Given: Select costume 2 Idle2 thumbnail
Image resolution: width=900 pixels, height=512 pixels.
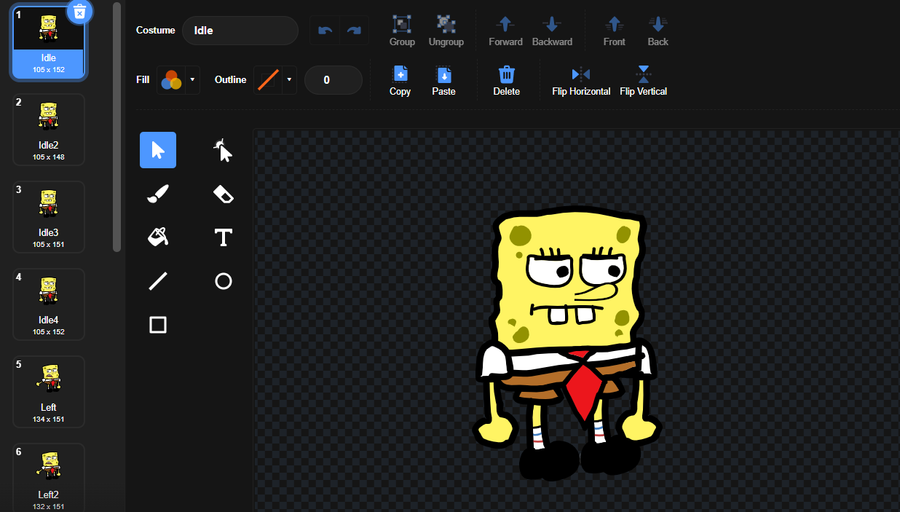Looking at the screenshot, I should [x=48, y=130].
